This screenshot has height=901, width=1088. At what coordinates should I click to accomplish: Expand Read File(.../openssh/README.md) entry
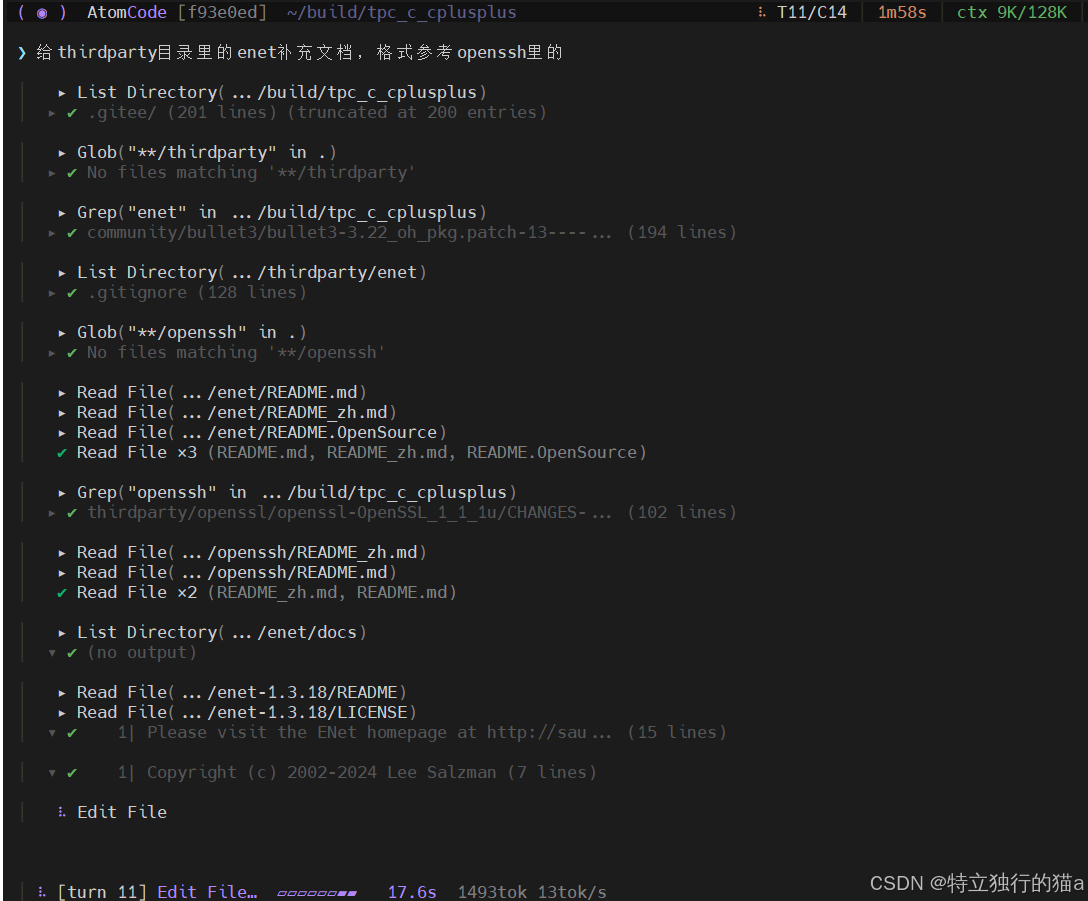(x=62, y=573)
